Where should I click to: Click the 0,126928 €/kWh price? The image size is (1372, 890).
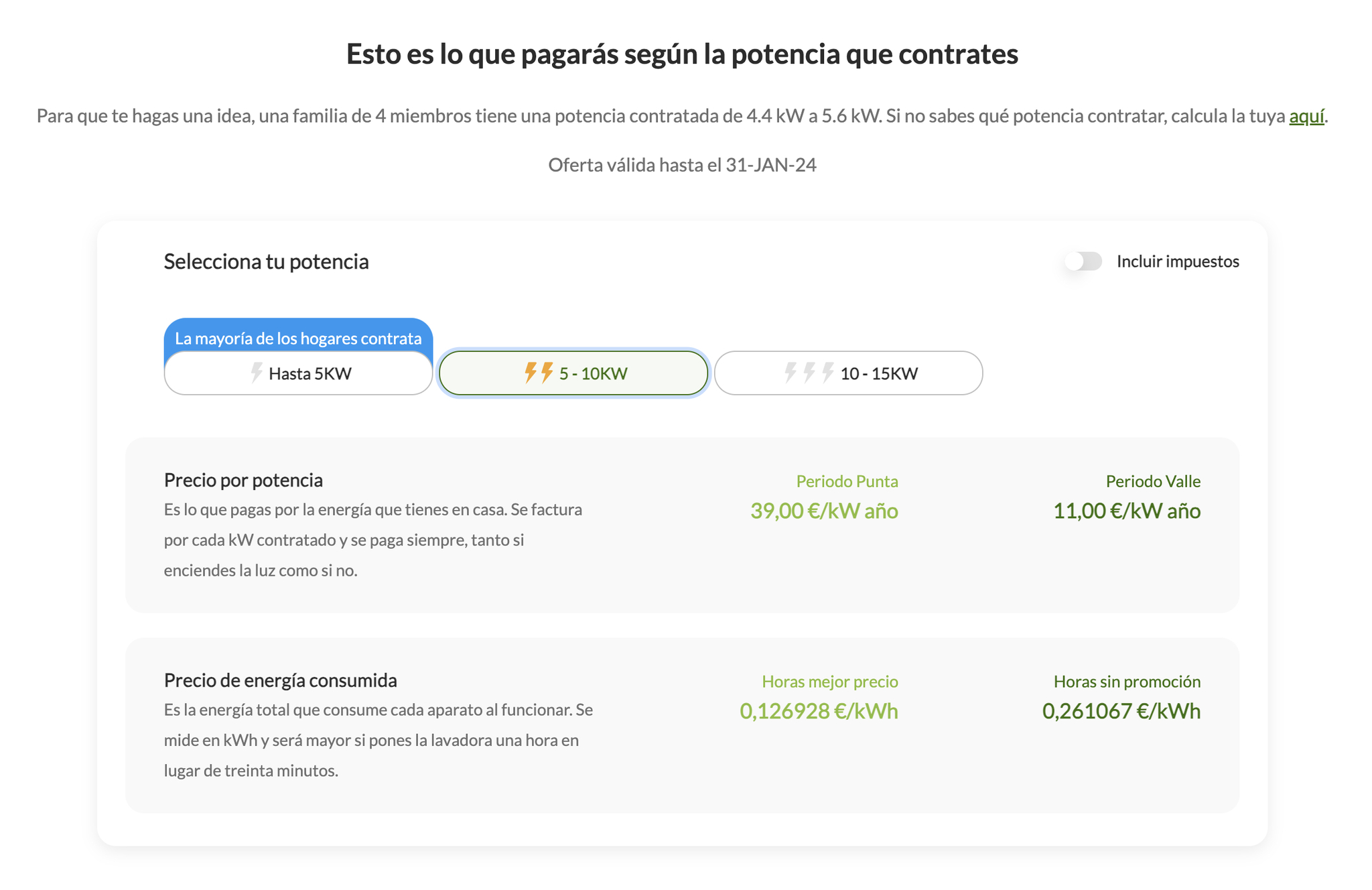(x=818, y=711)
